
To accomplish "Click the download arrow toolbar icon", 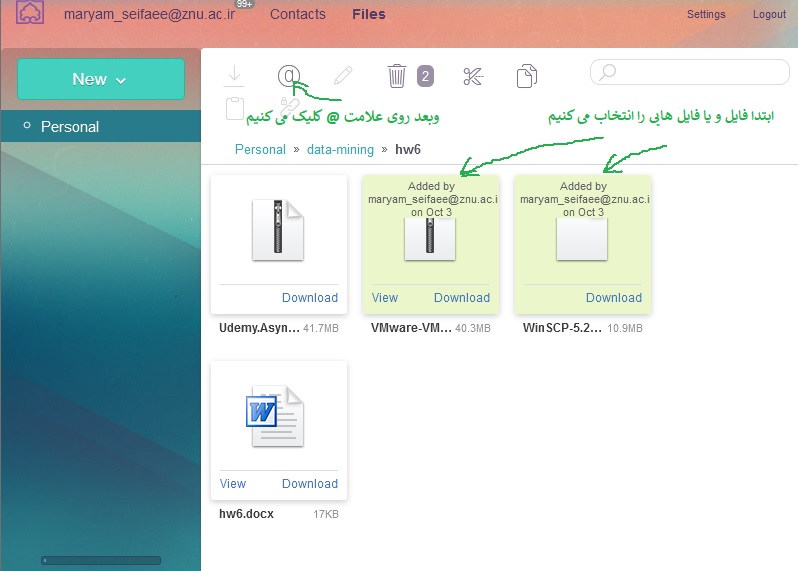I will 235,75.
